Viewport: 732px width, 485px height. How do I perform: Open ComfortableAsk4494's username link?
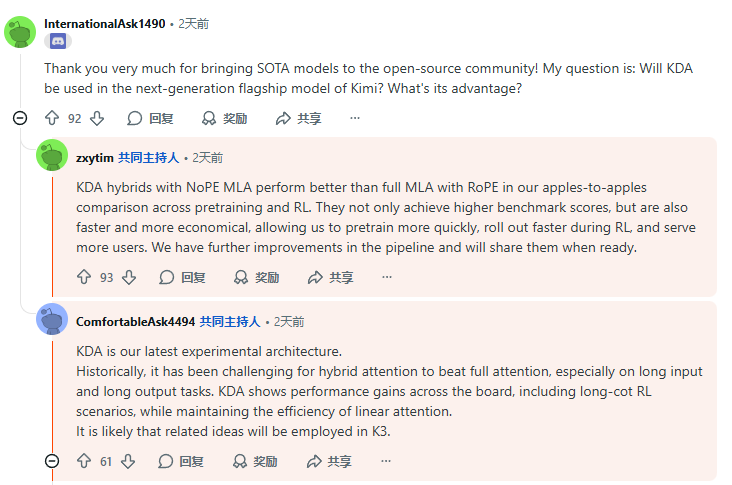(135, 321)
